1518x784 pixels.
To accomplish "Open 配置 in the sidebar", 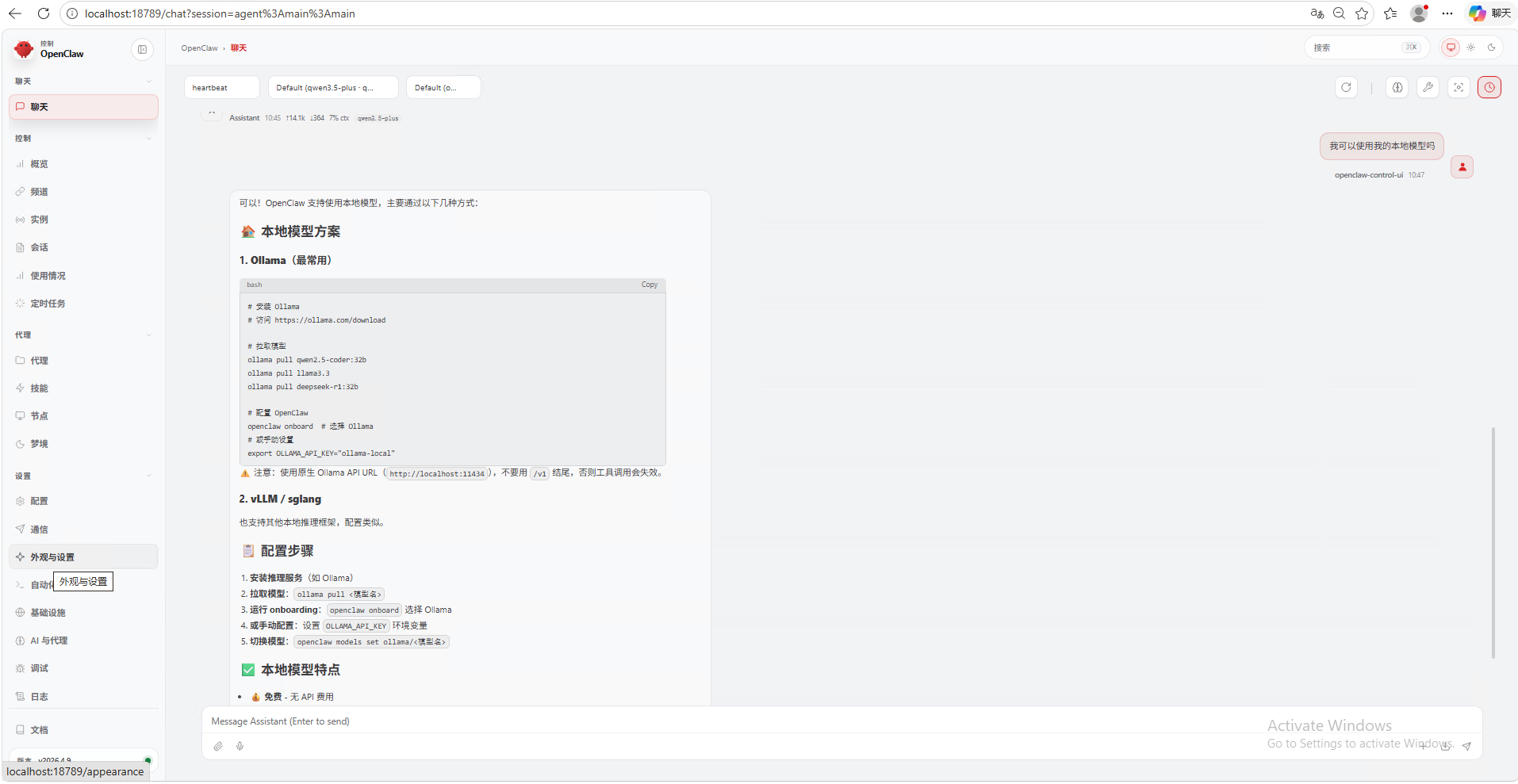I will tap(83, 501).
